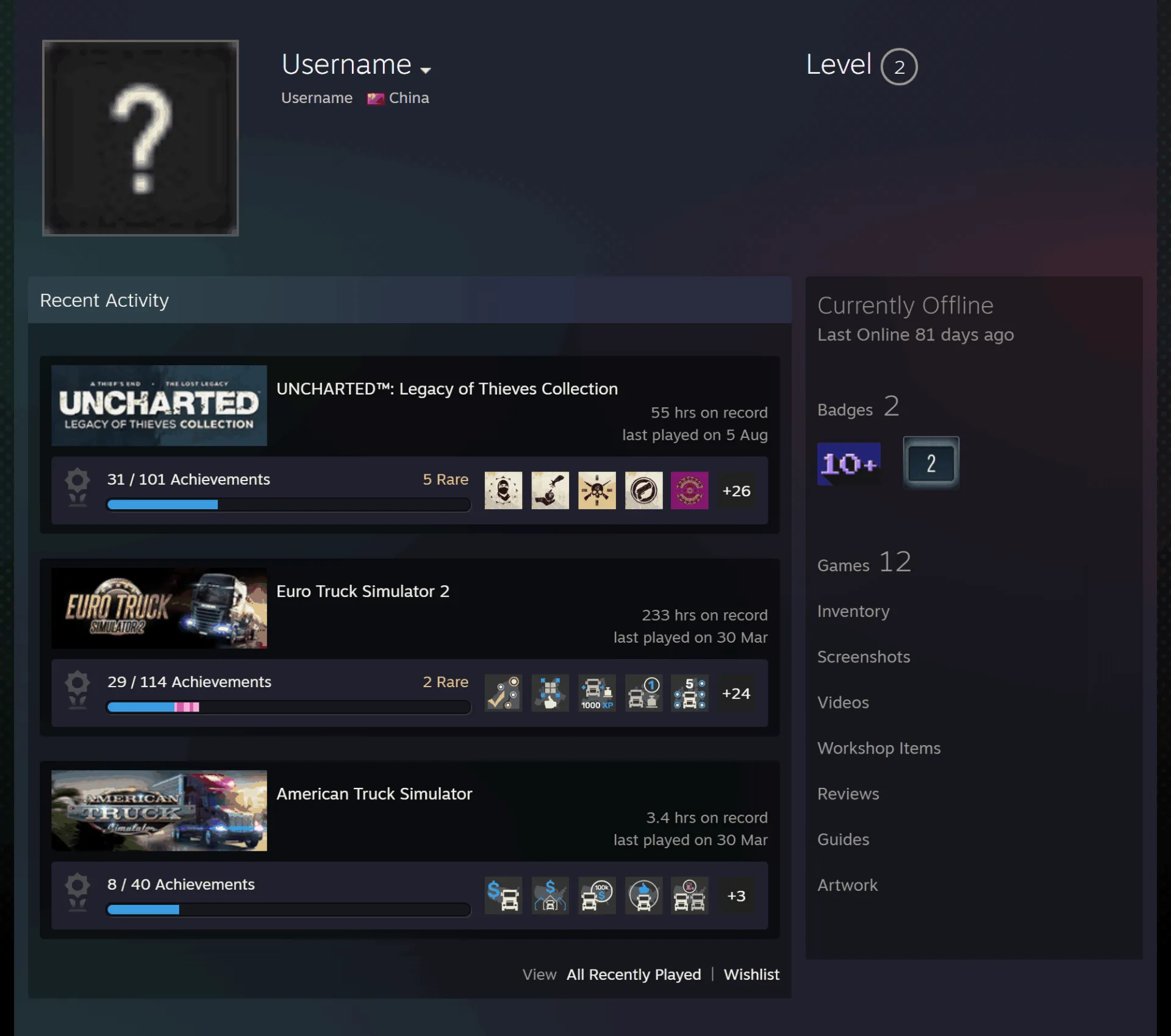Image resolution: width=1171 pixels, height=1036 pixels.
Task: Click Euro Truck 1000 XP achievement icon
Action: pyautogui.click(x=596, y=693)
